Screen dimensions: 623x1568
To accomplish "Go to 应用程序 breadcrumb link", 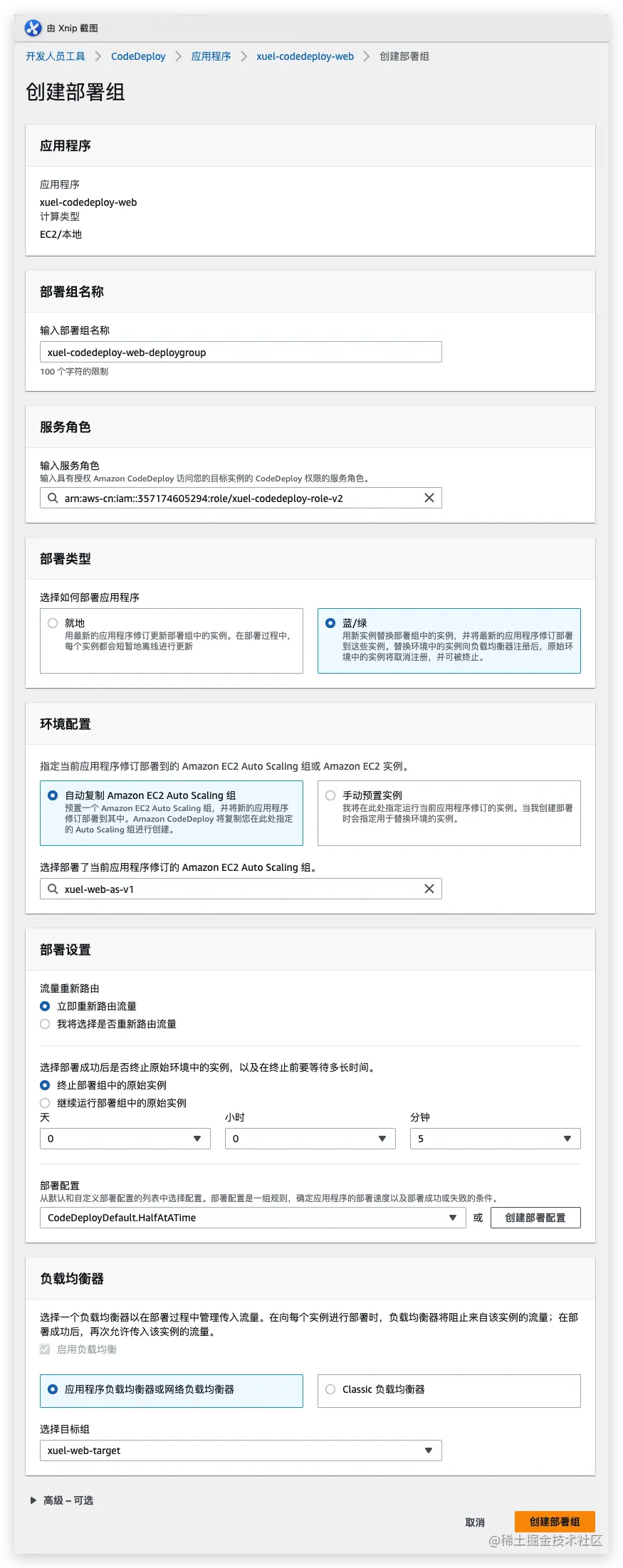I will coord(211,56).
